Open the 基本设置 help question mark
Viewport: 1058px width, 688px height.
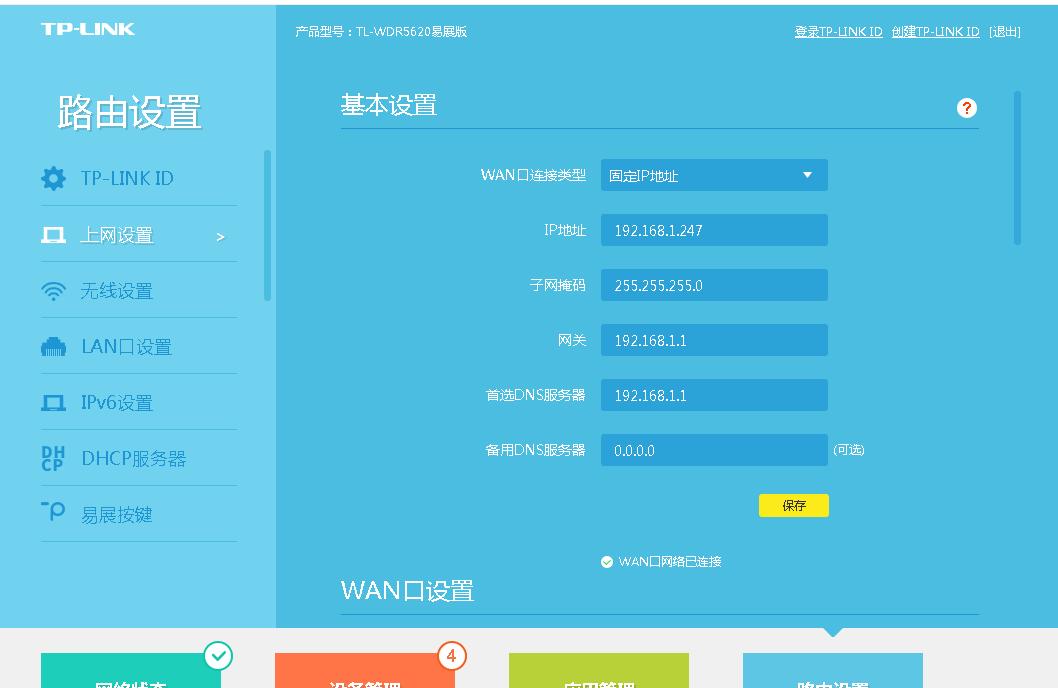(966, 108)
